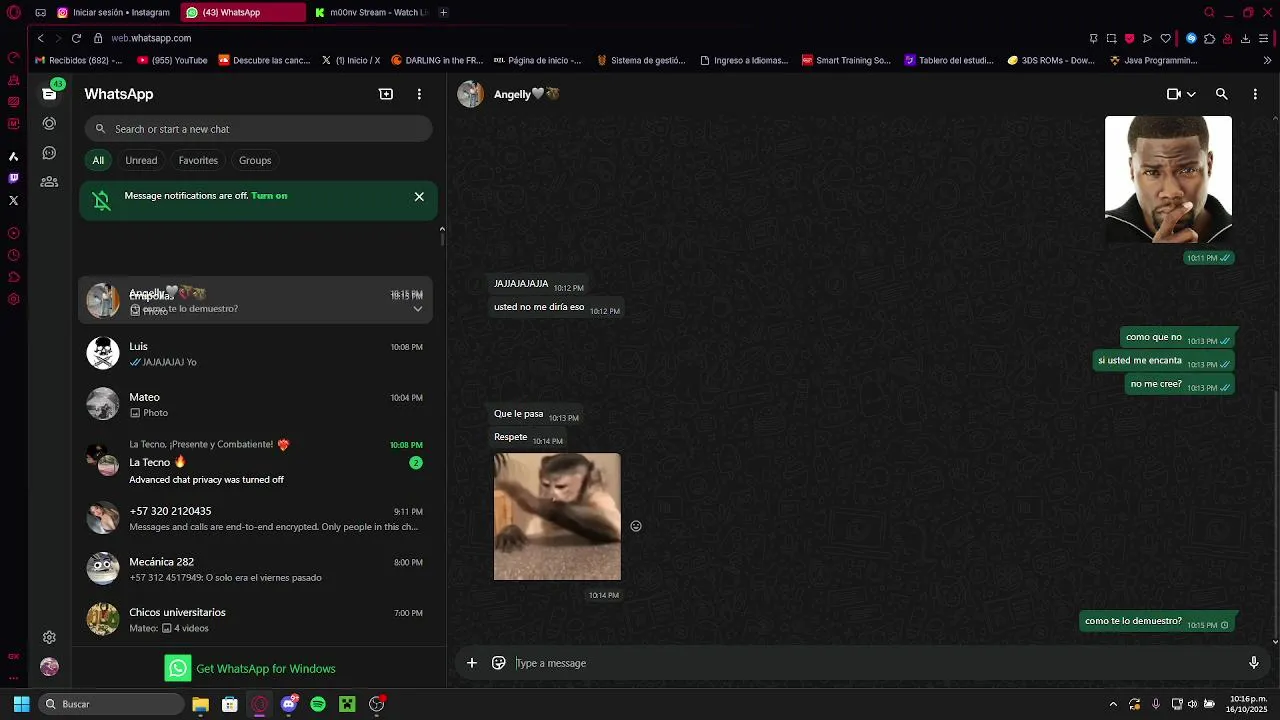Image resolution: width=1280 pixels, height=720 pixels.
Task: Expand options chevron on Angelly chat row
Action: coord(418,309)
